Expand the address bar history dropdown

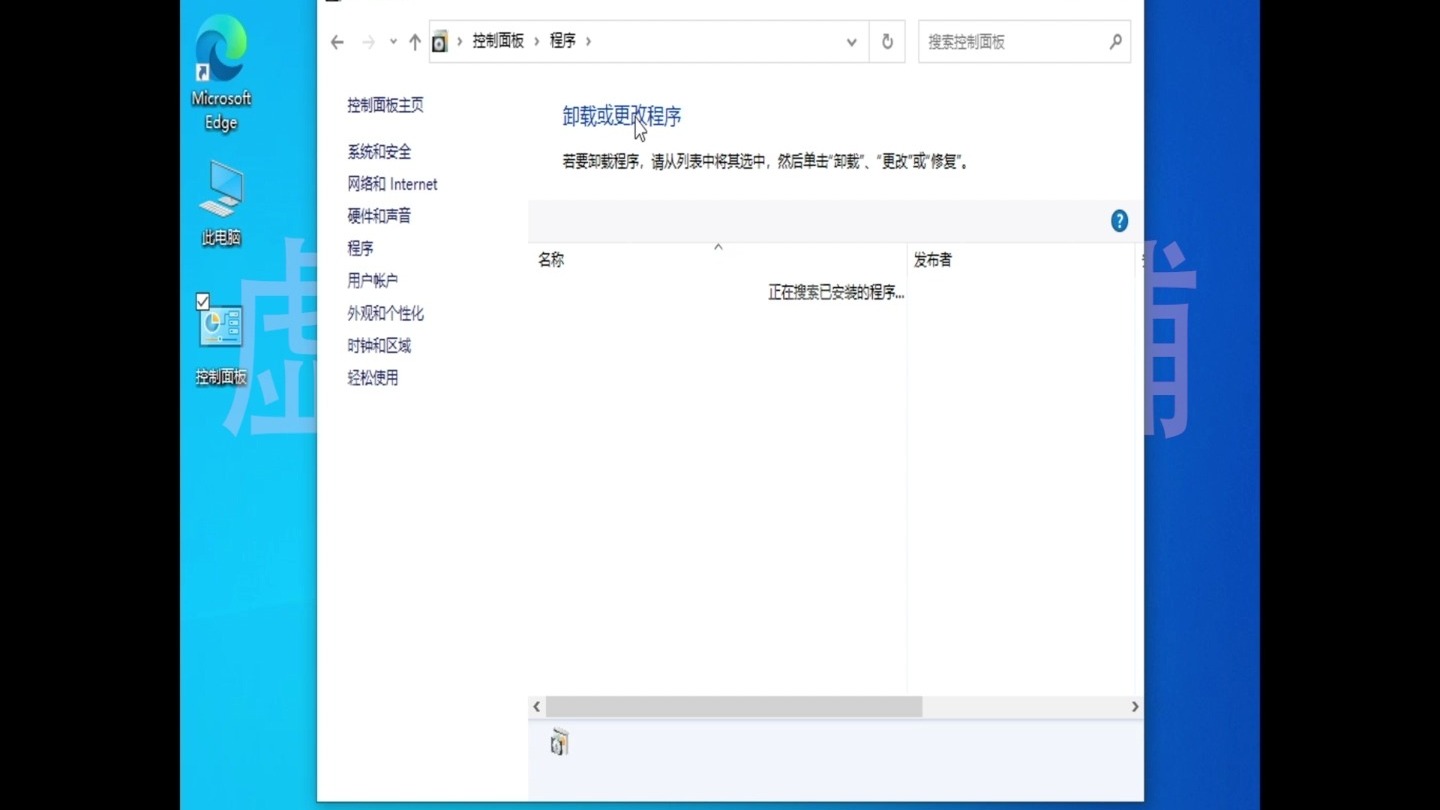852,42
